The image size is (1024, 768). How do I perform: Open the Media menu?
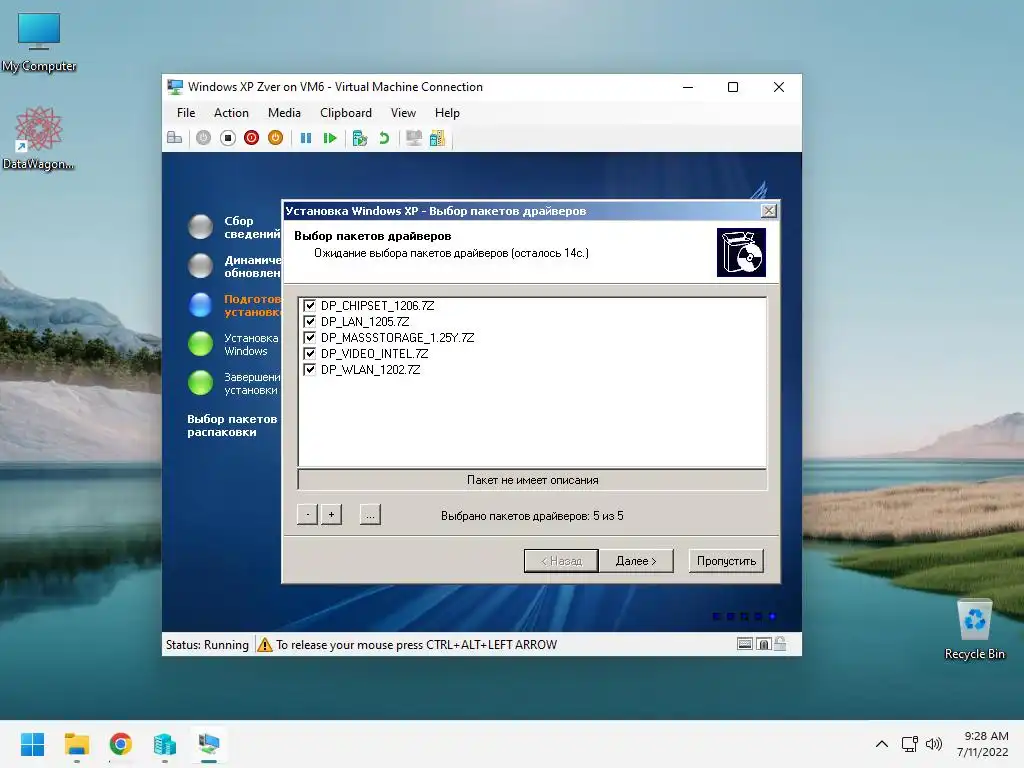coord(284,113)
